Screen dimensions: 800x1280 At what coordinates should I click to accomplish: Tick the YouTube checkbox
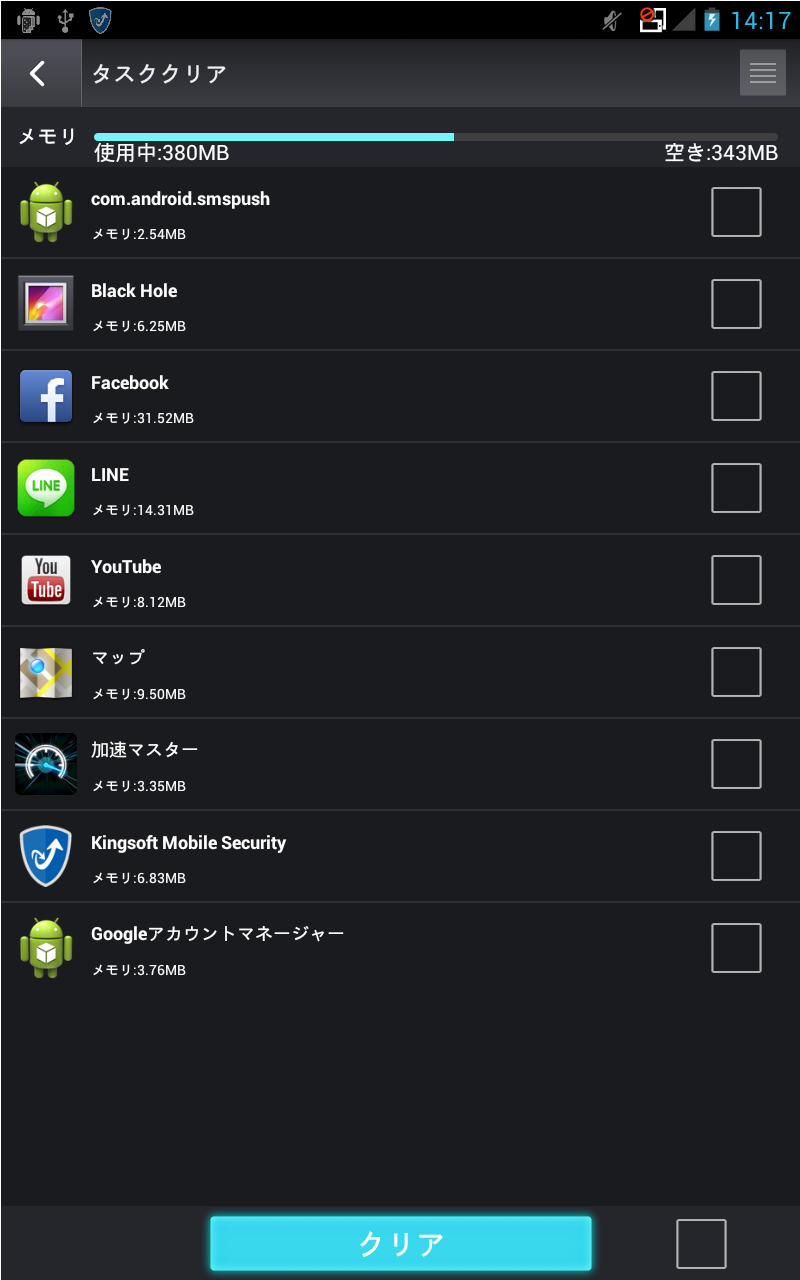pos(736,580)
